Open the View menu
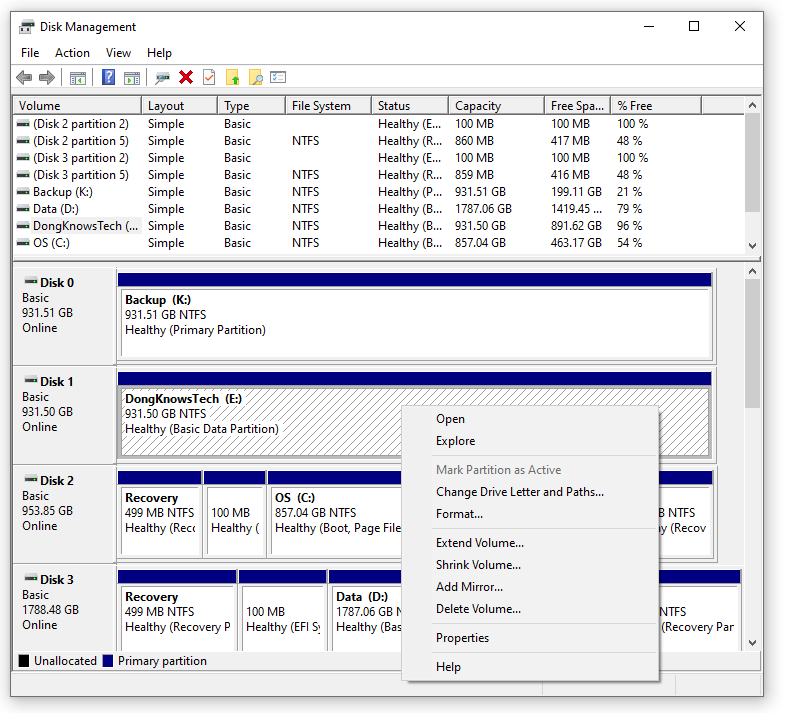The image size is (786, 713). click(x=118, y=53)
